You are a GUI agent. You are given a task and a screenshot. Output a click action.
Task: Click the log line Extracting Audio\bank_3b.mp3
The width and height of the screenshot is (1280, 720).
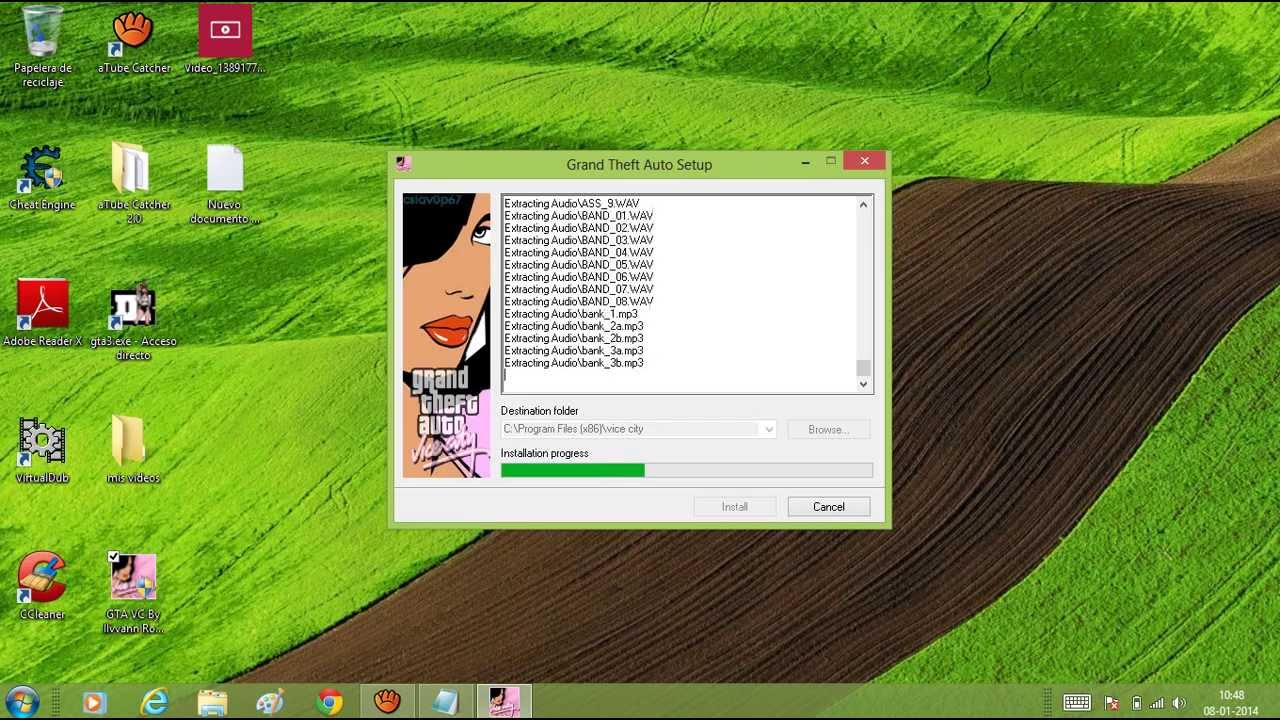point(574,363)
